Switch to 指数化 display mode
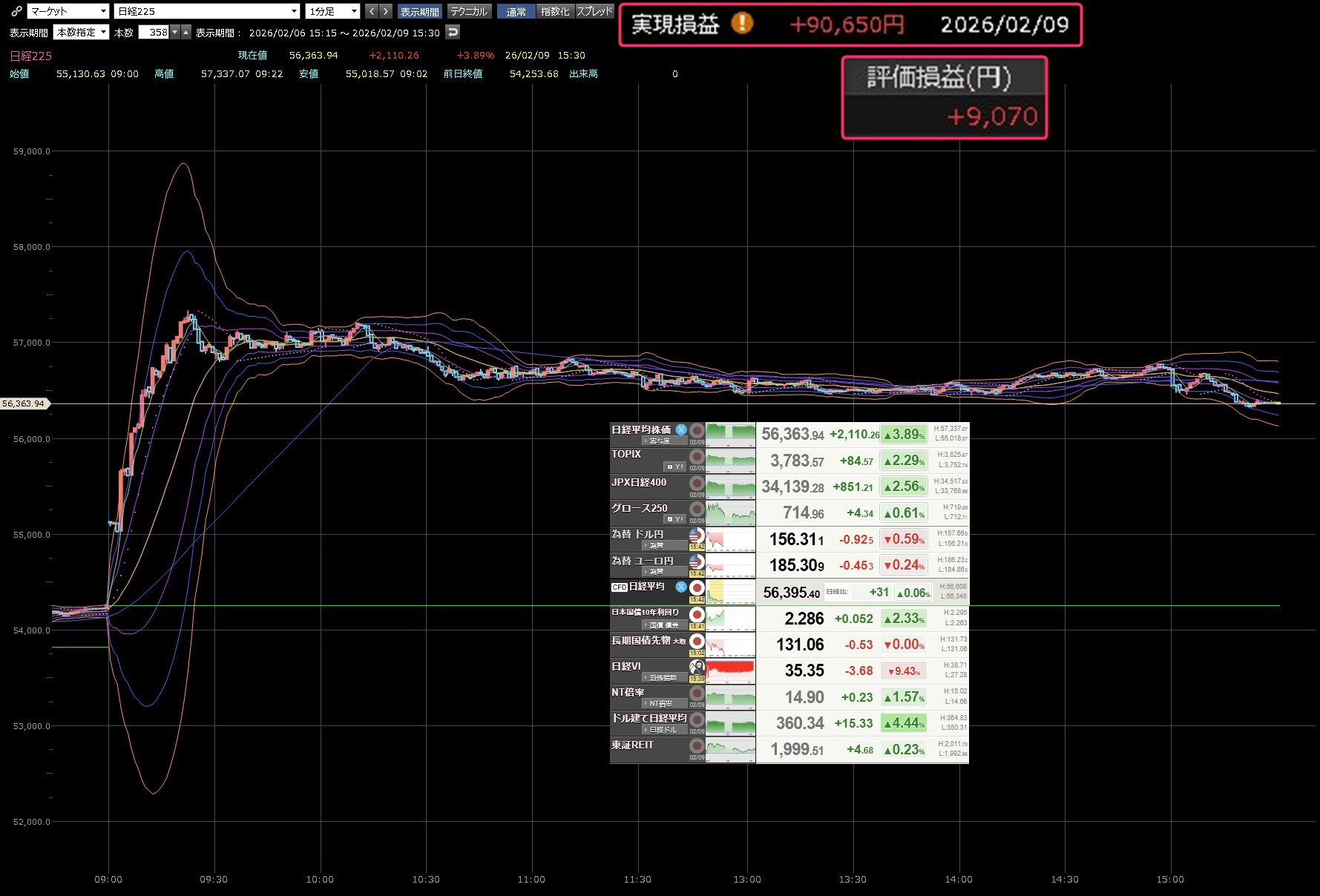 click(x=555, y=11)
